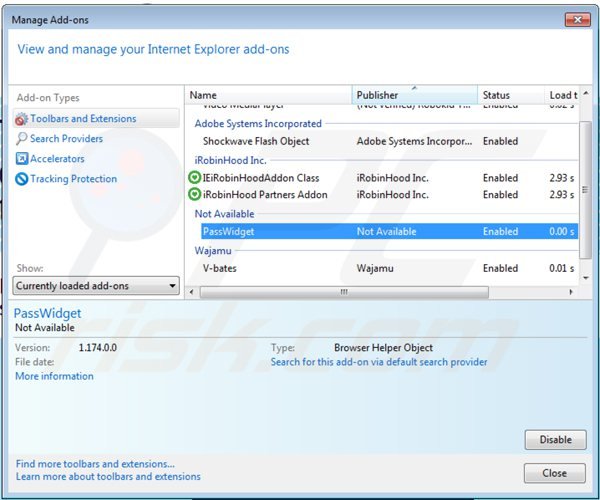Click Adobe Systems Incorpor... publisher cell
This screenshot has width=600, height=500.
pos(414,141)
